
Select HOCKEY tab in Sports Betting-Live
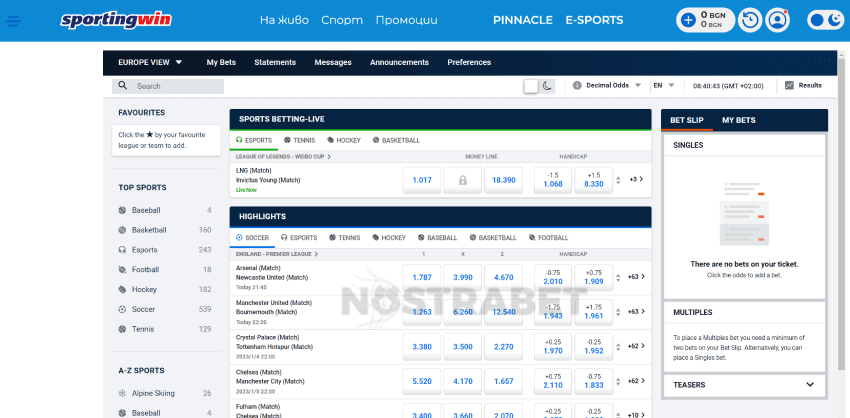(344, 140)
